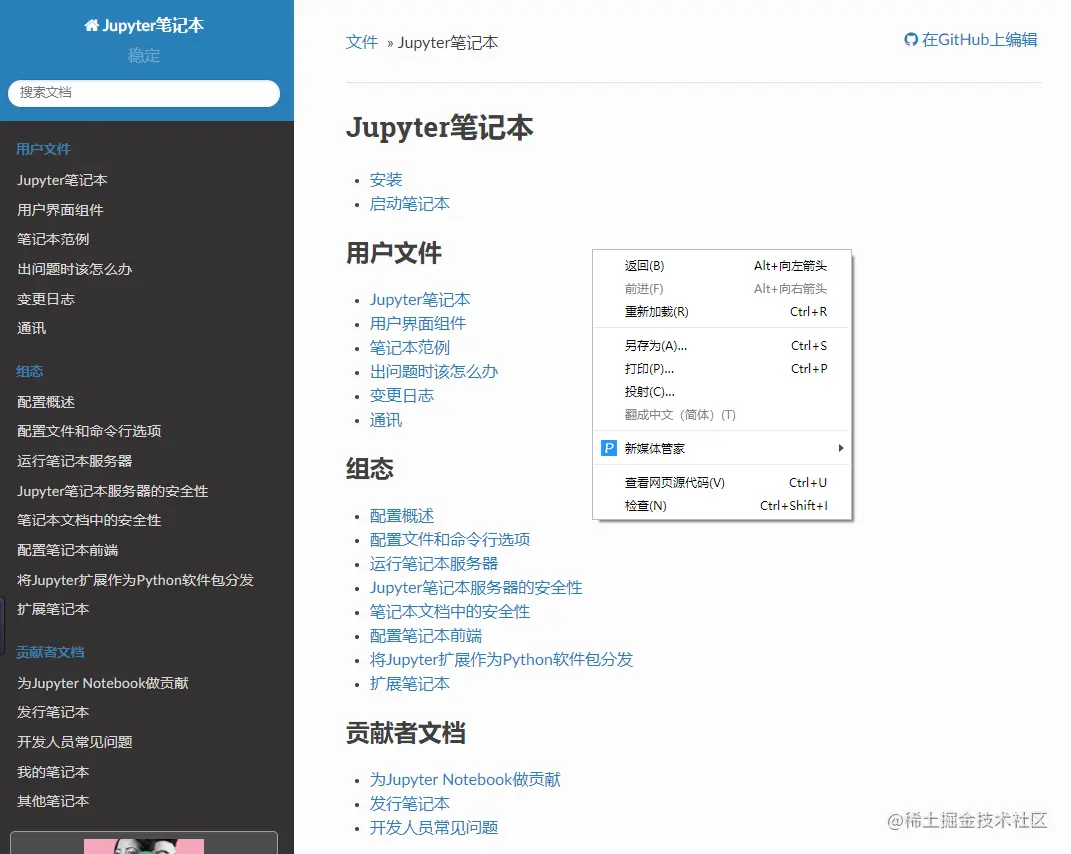Choose 重新加载(R) from the context menu
1071x854 pixels.
coord(722,312)
